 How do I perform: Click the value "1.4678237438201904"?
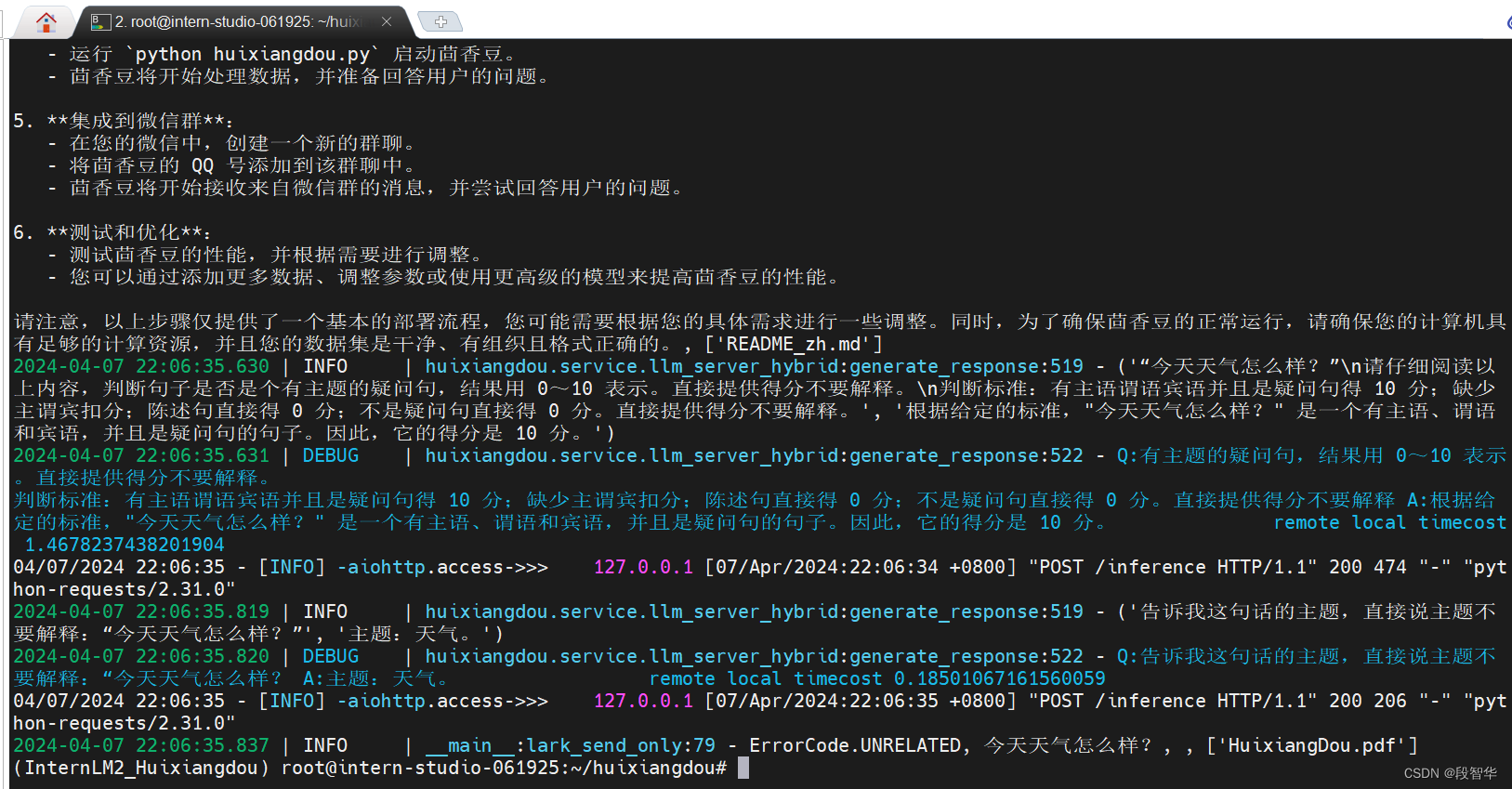coord(125,545)
